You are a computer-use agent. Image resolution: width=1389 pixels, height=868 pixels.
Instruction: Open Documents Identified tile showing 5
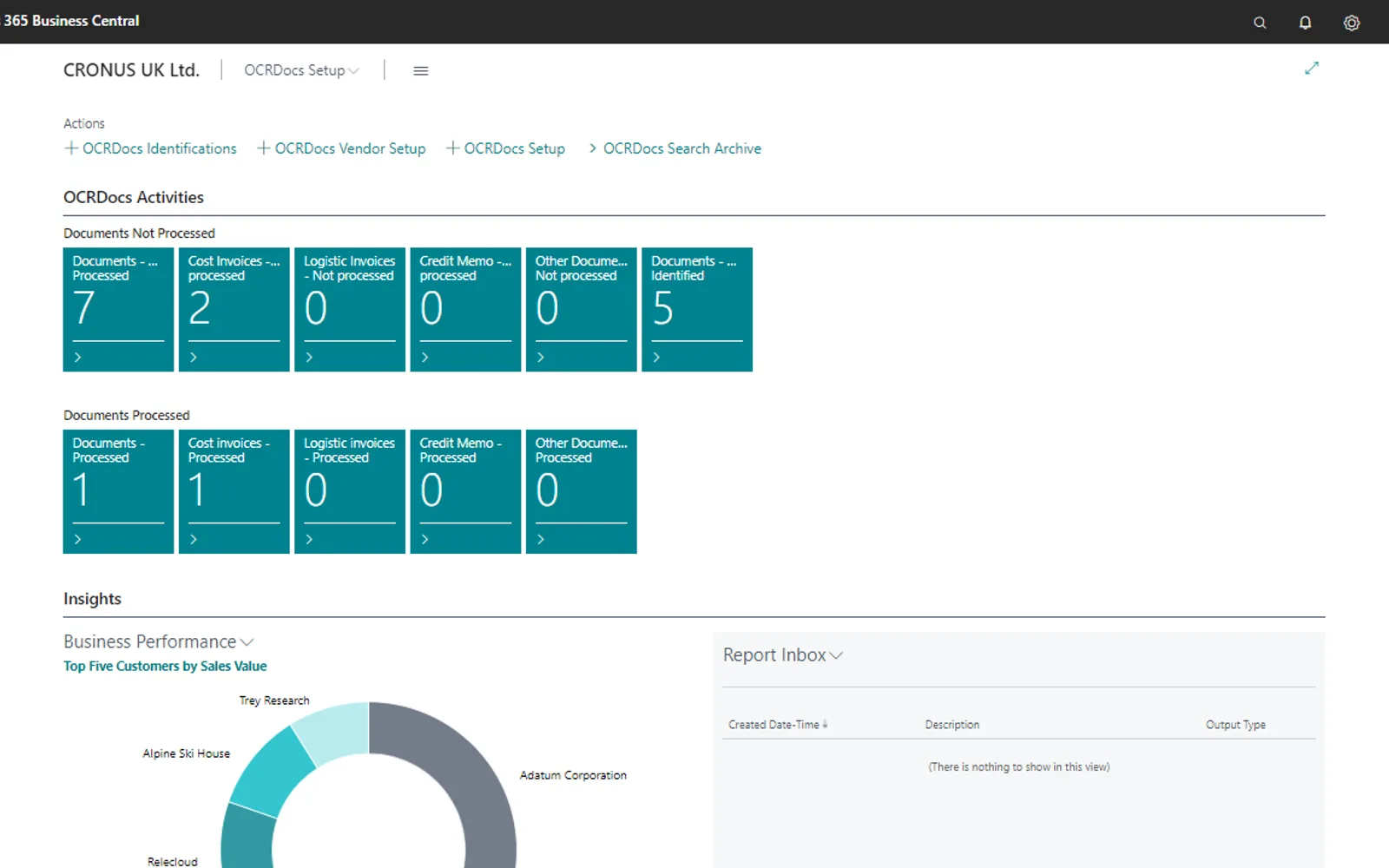coord(697,310)
